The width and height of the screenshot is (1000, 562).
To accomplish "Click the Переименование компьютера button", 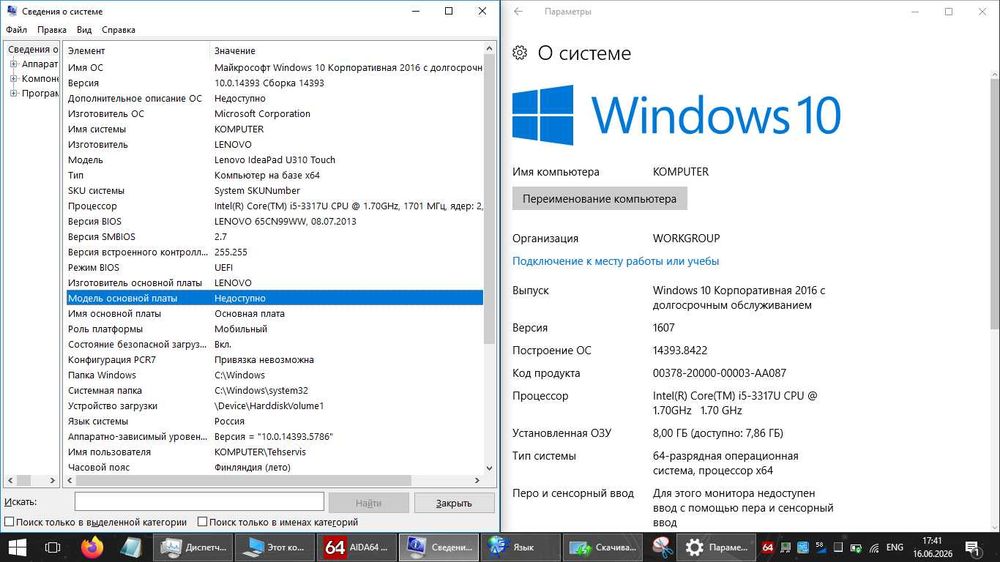I will click(x=599, y=198).
